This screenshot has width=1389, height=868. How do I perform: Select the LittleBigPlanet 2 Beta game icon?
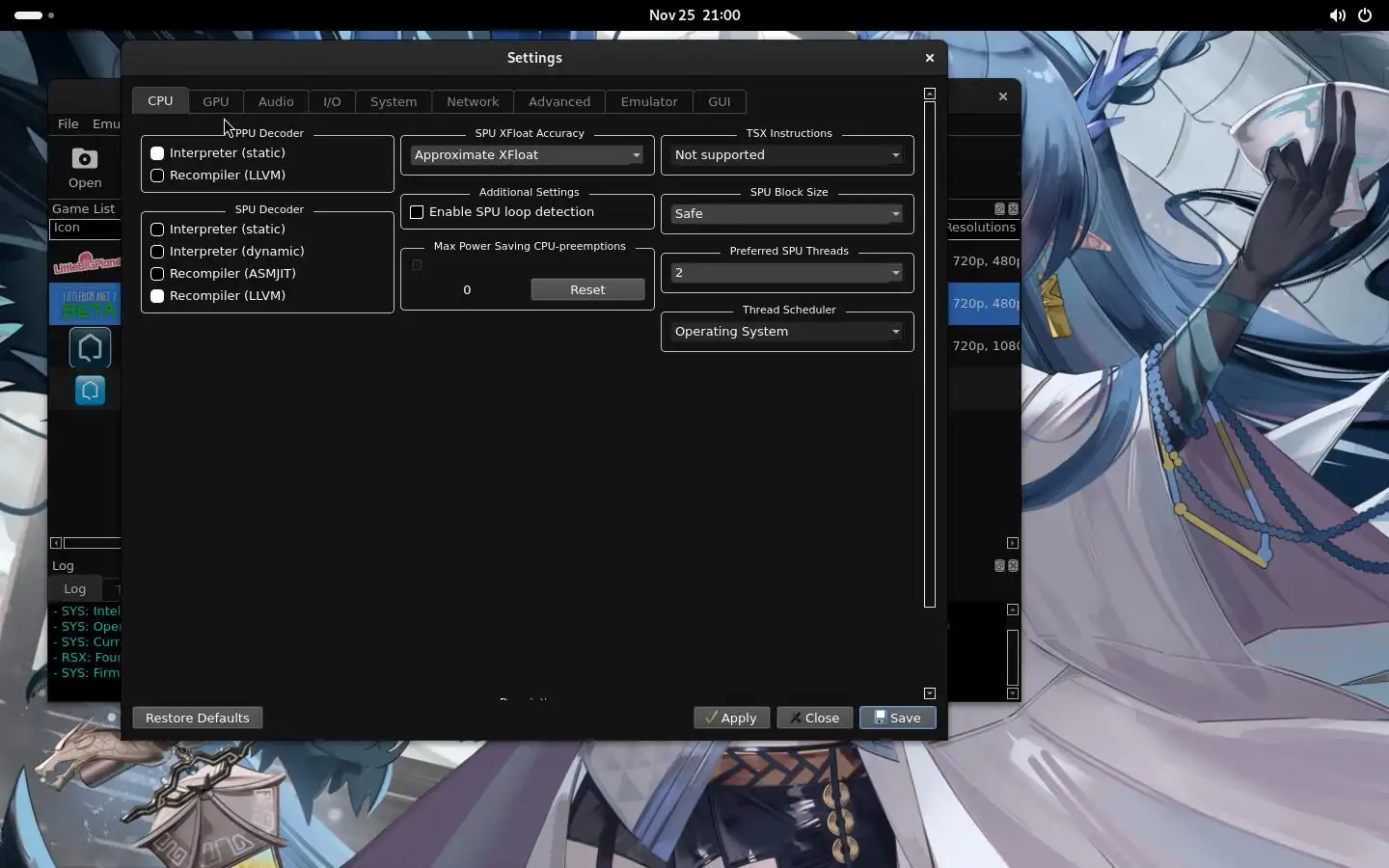point(87,304)
